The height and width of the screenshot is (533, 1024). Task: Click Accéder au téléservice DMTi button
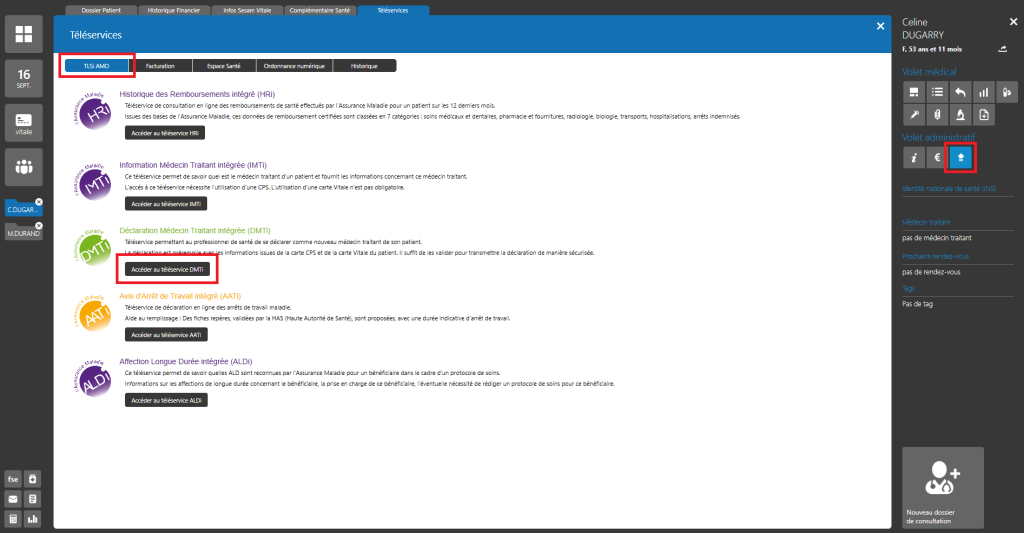167,269
